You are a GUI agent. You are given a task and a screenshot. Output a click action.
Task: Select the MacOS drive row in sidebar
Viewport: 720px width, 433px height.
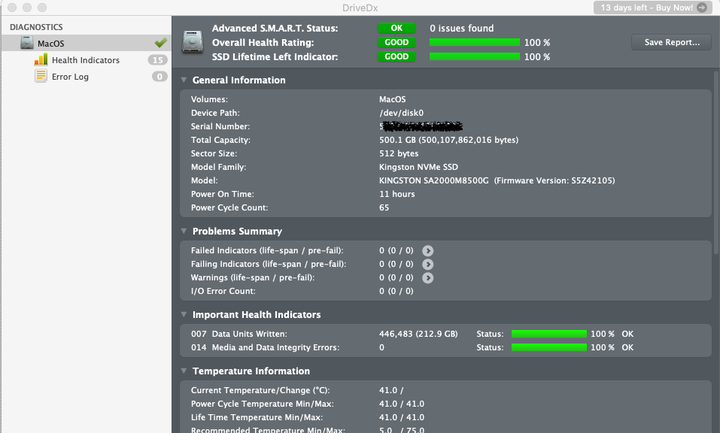(x=86, y=43)
